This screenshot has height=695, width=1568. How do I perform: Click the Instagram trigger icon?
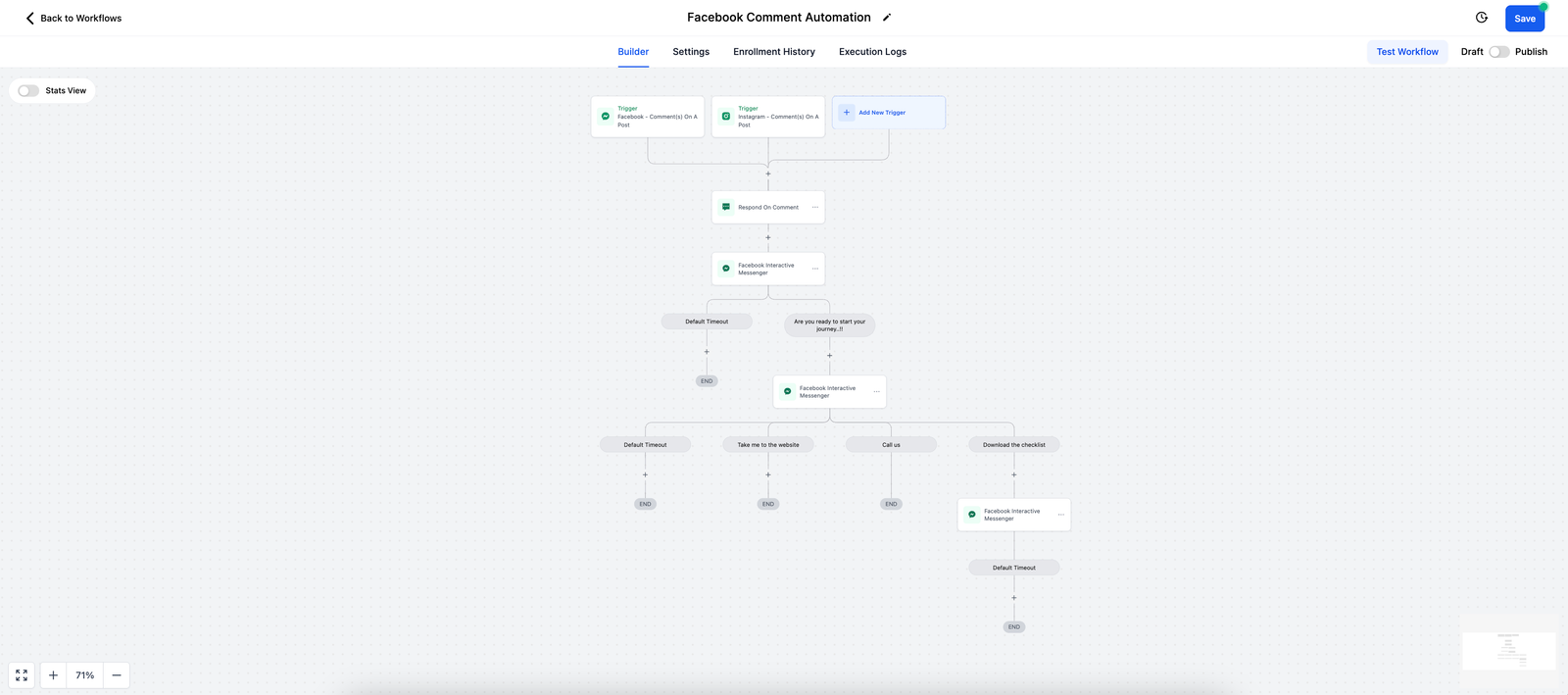click(726, 117)
